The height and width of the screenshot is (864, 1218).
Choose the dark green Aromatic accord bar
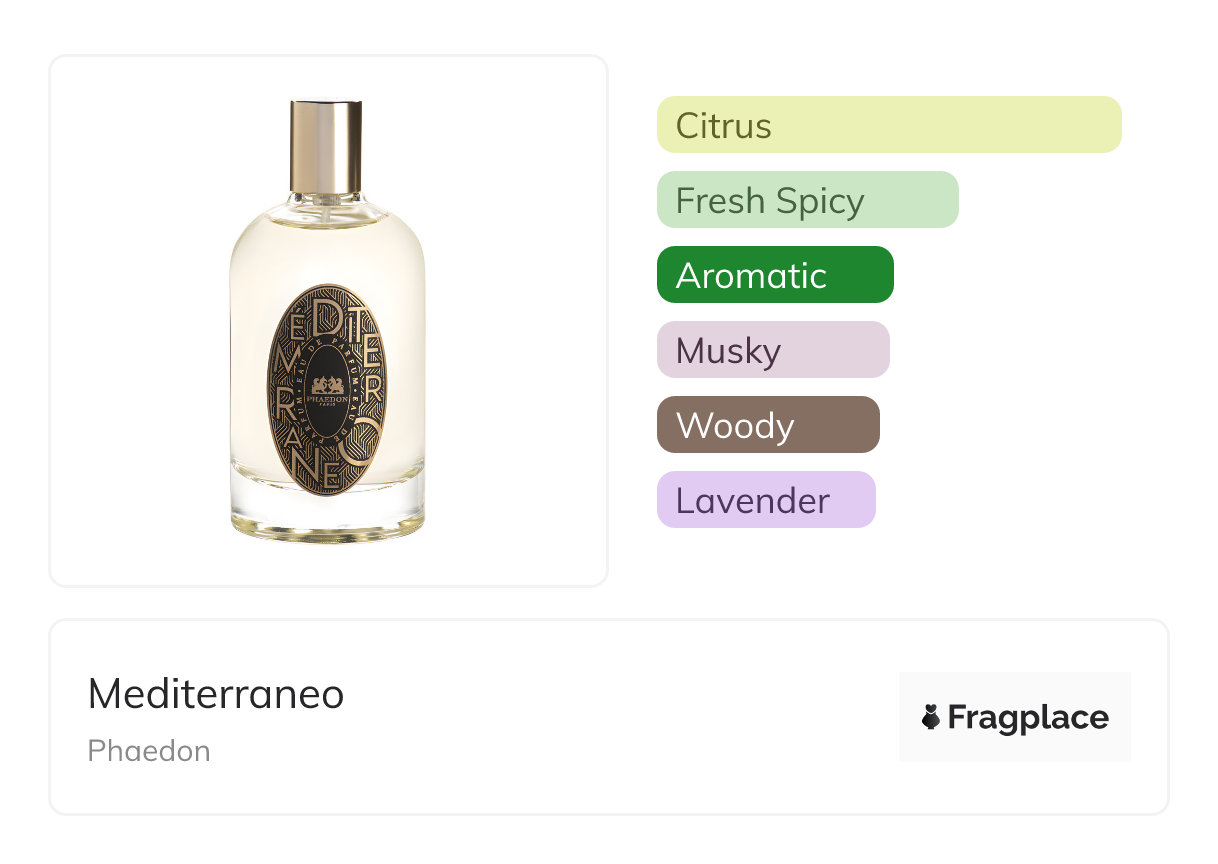(x=774, y=275)
